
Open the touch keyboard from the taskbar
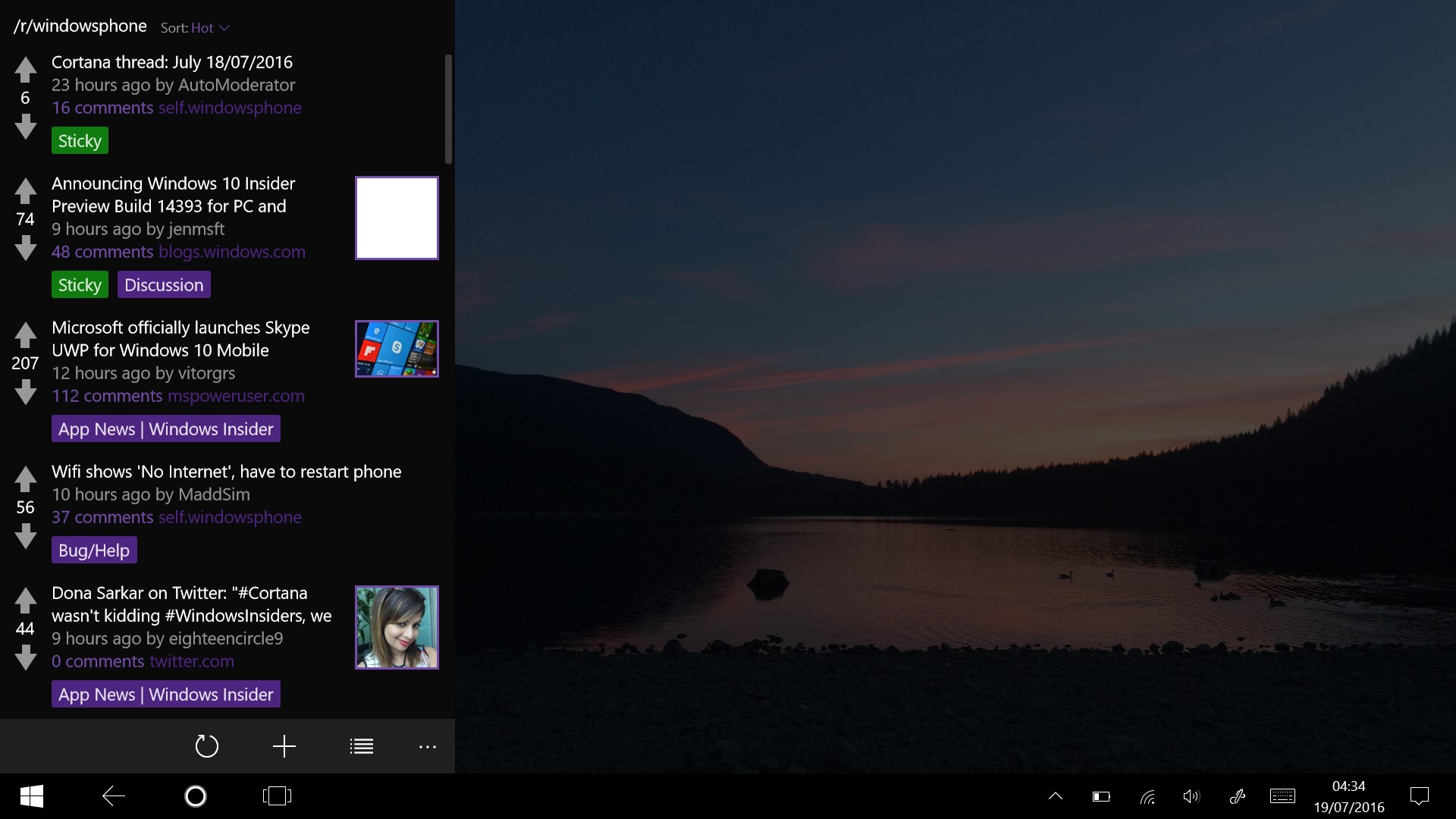click(x=1283, y=796)
